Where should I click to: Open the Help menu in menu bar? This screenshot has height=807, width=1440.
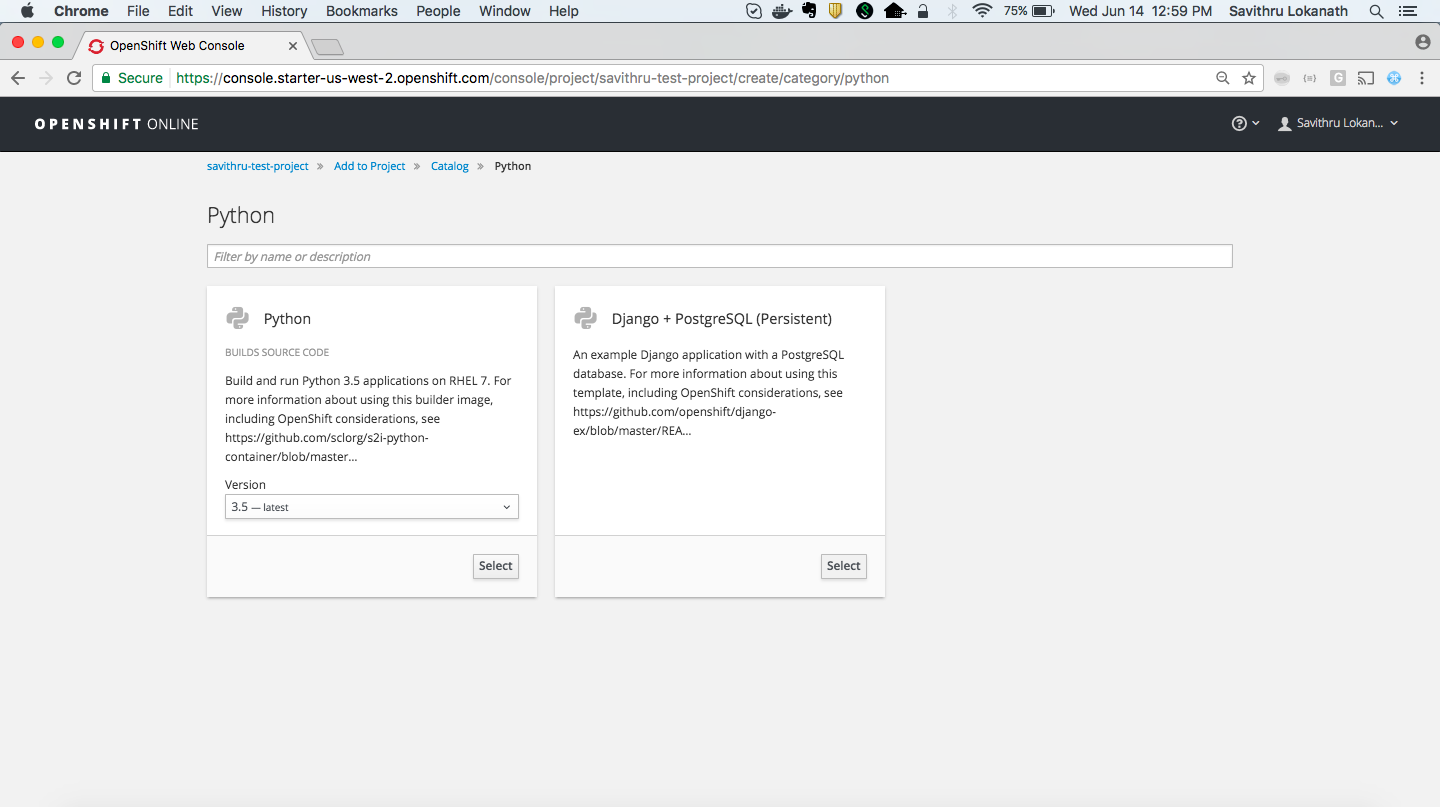564,11
